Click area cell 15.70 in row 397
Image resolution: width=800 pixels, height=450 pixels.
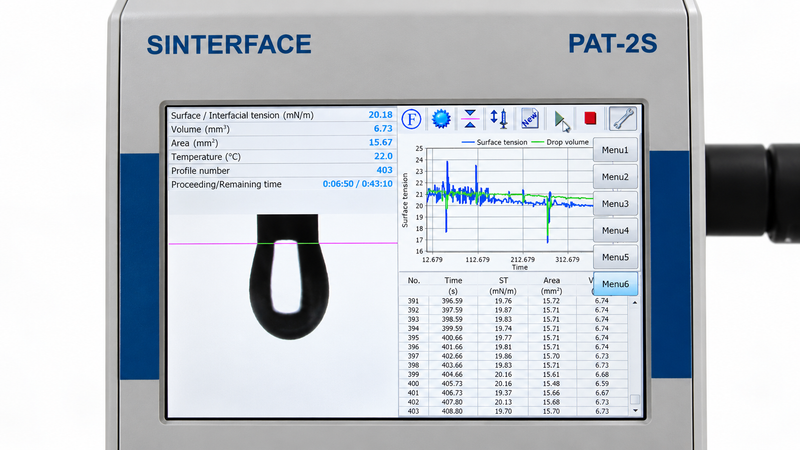click(551, 356)
